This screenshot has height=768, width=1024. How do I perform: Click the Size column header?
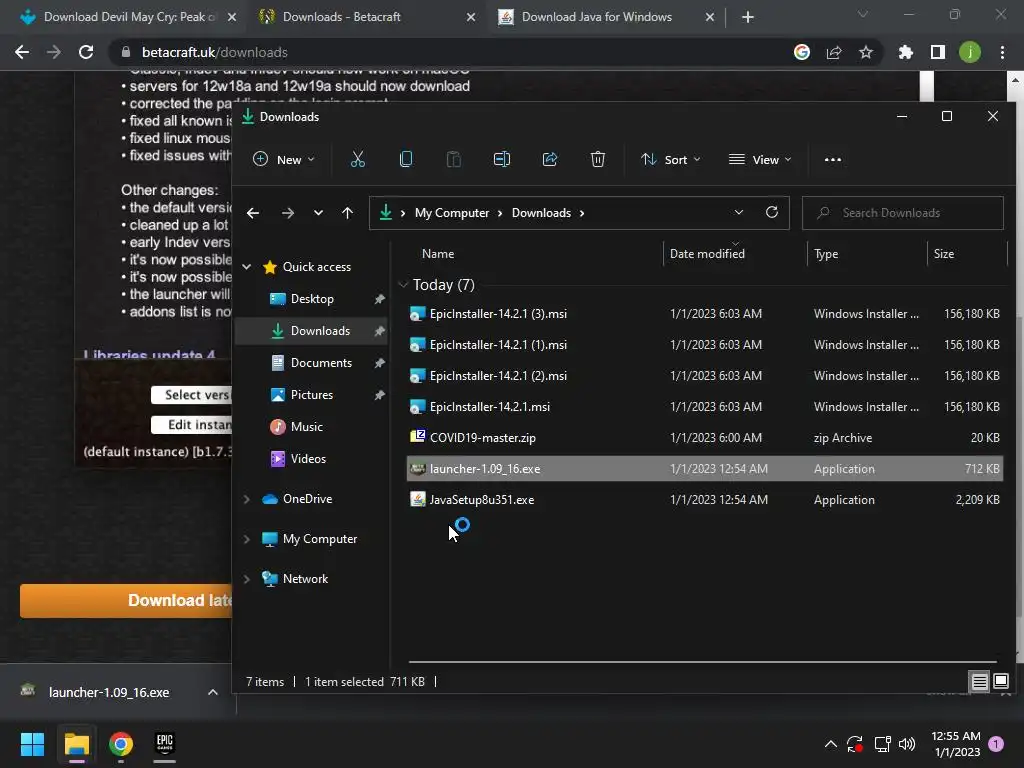pyautogui.click(x=944, y=254)
